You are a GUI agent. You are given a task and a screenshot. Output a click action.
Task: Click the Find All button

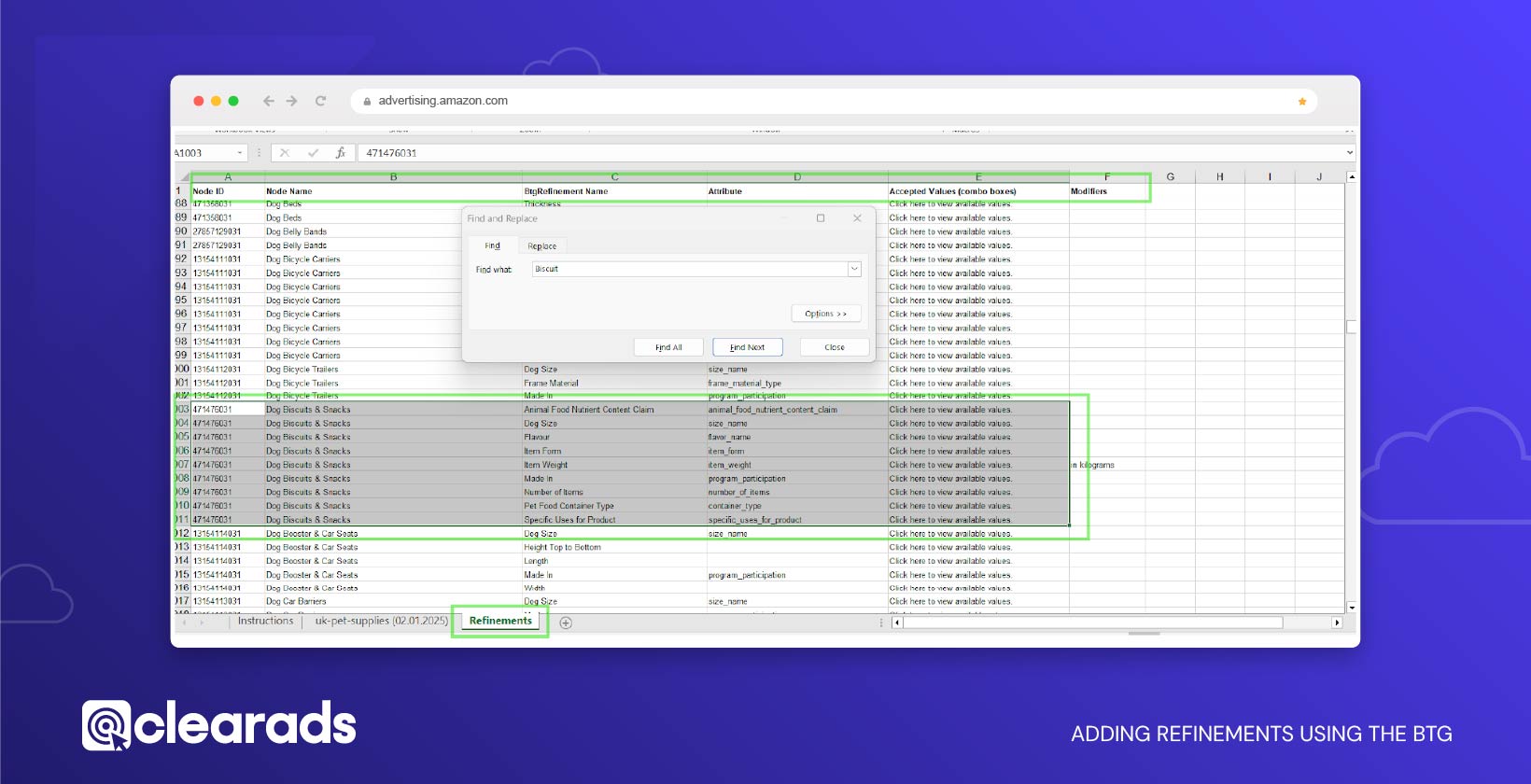(668, 347)
